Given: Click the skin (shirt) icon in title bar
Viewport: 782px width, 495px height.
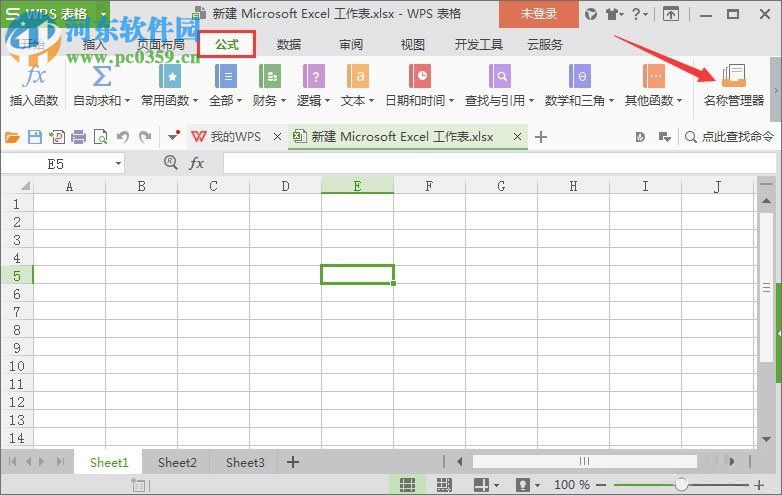Looking at the screenshot, I should pyautogui.click(x=612, y=14).
